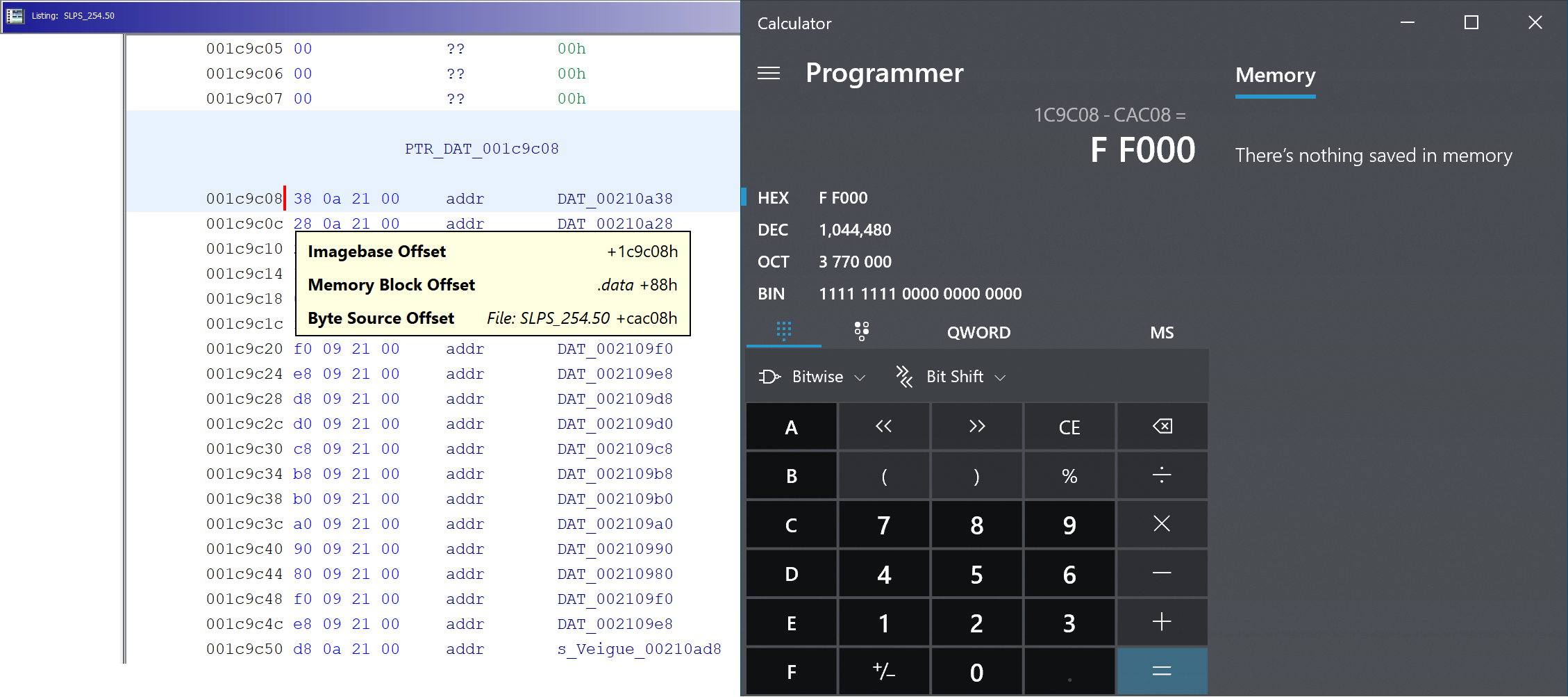Click bytes c8 09 21 00 row

click(346, 449)
